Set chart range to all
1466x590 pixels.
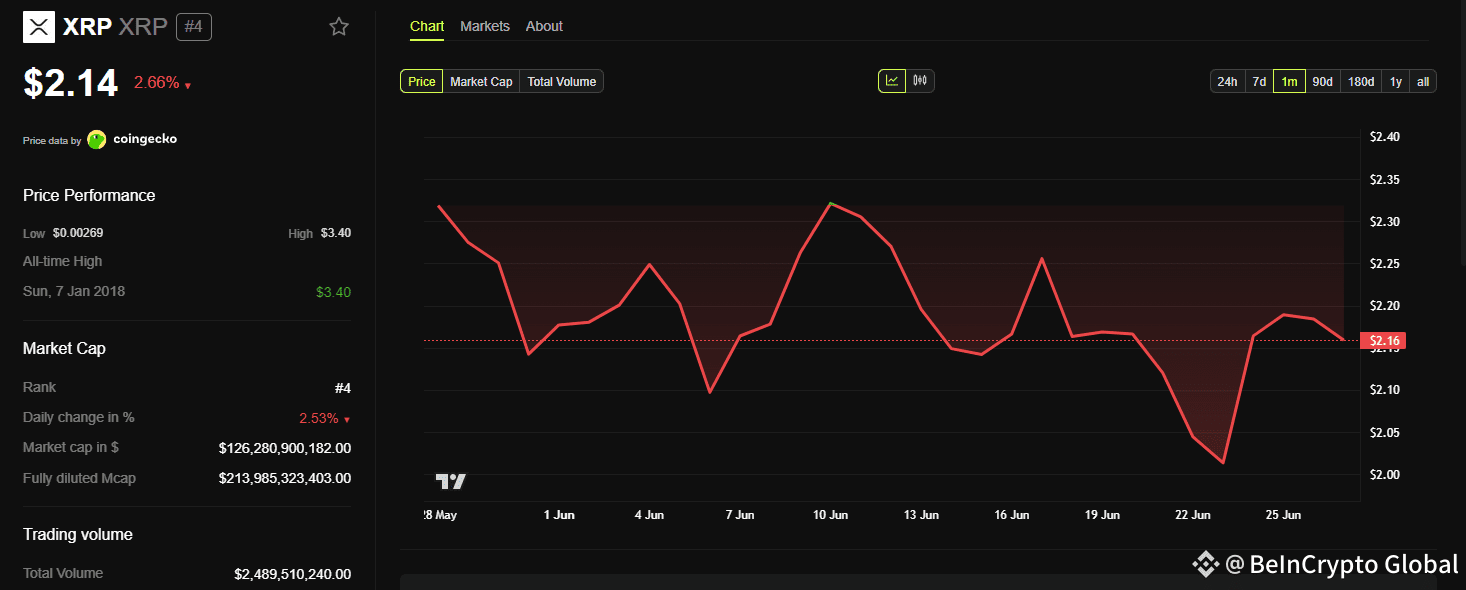pos(1423,82)
